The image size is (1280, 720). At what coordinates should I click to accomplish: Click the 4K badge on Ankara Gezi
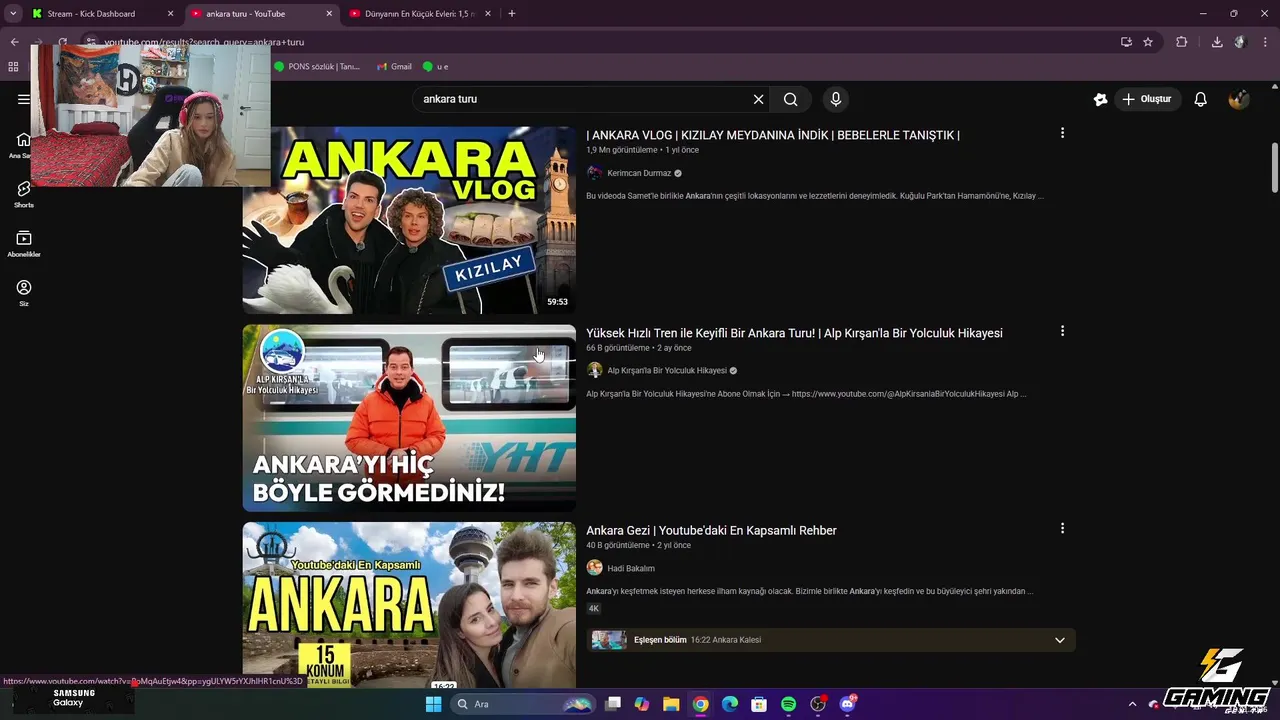[x=594, y=608]
